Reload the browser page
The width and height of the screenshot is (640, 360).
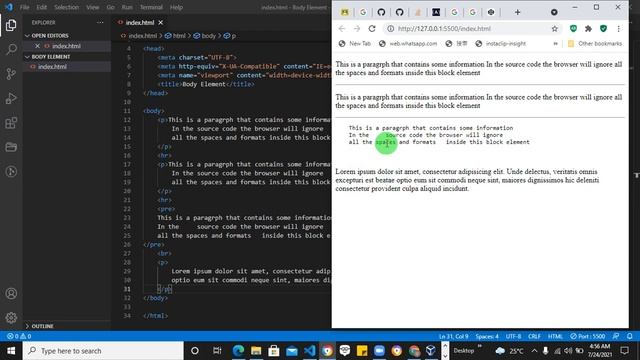point(372,29)
